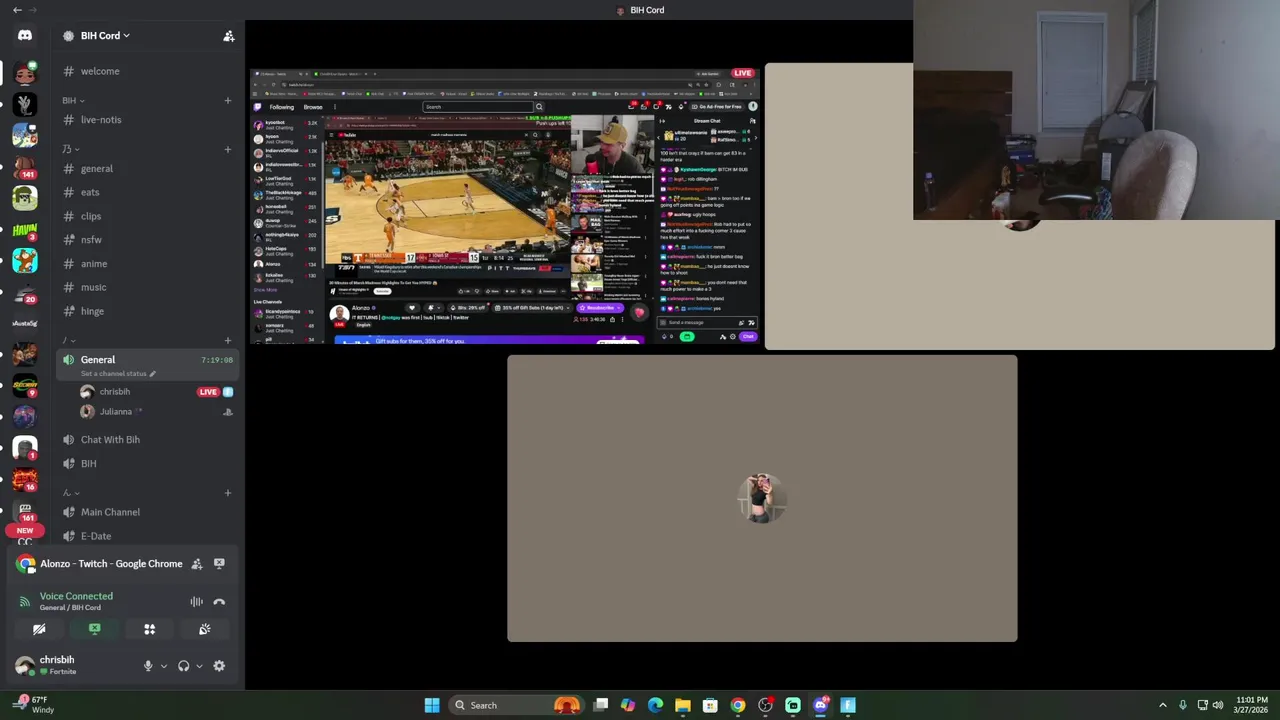Mute microphone in user panel
The width and height of the screenshot is (1280, 720).
coord(148,666)
